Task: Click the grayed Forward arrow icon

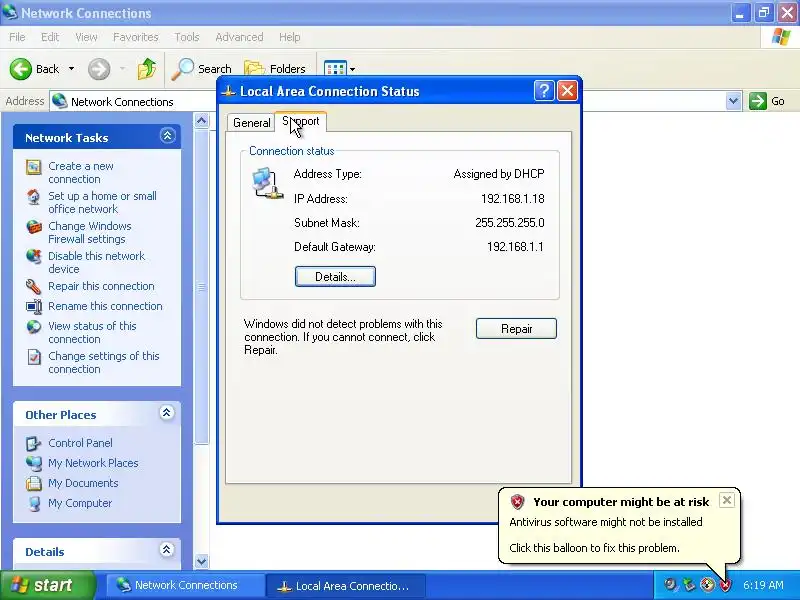Action: coord(99,69)
